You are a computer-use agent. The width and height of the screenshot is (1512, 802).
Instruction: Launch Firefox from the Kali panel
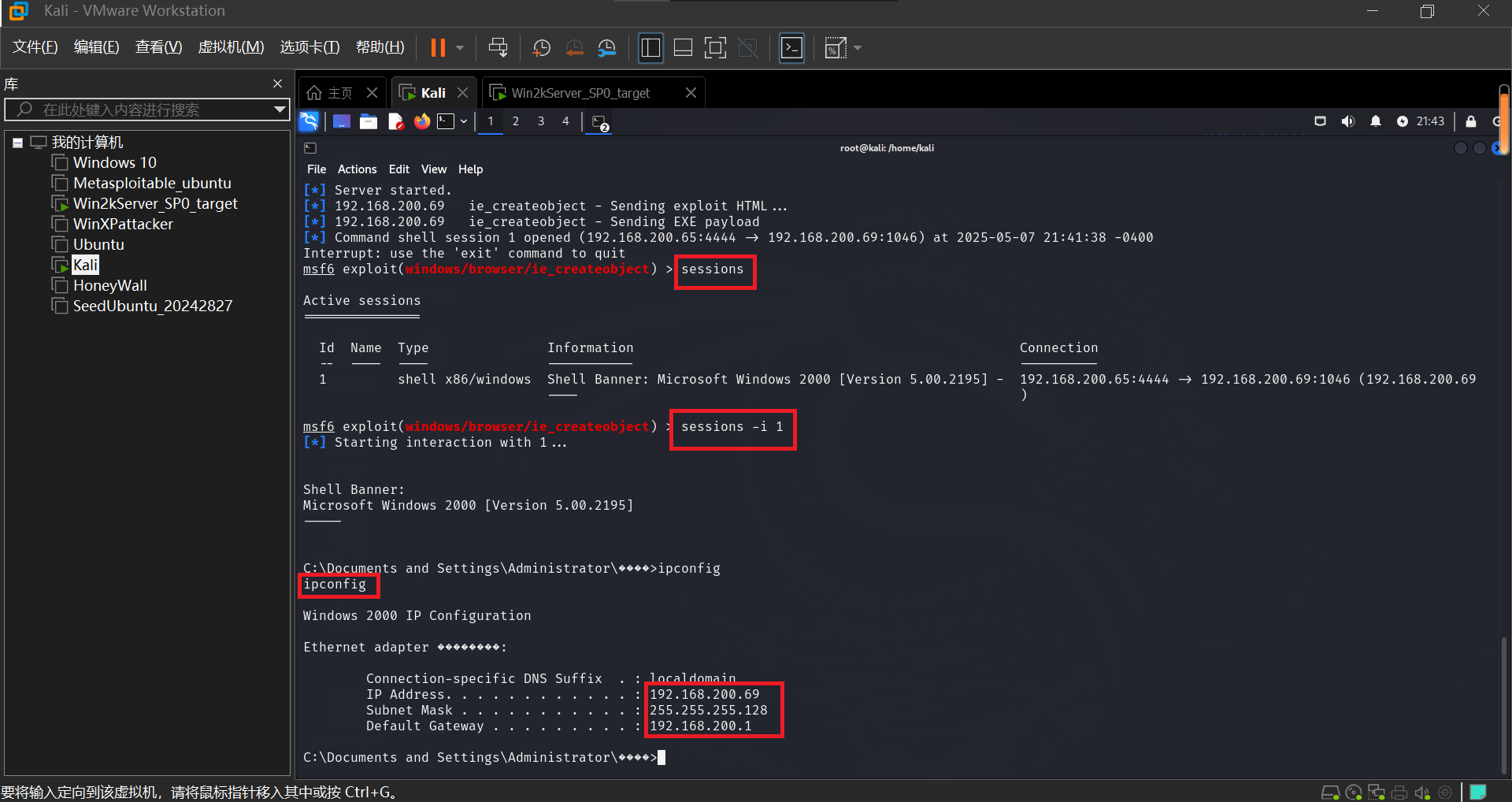coord(422,121)
